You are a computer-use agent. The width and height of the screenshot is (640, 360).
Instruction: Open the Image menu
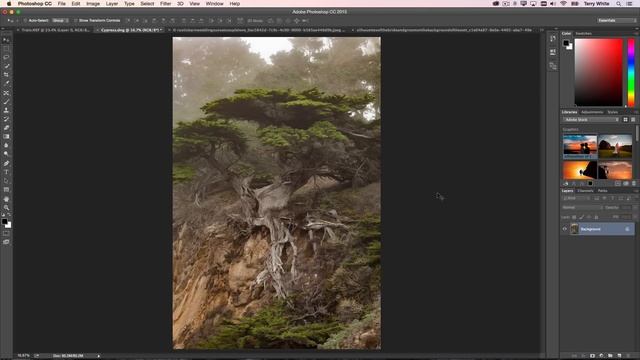tap(93, 4)
